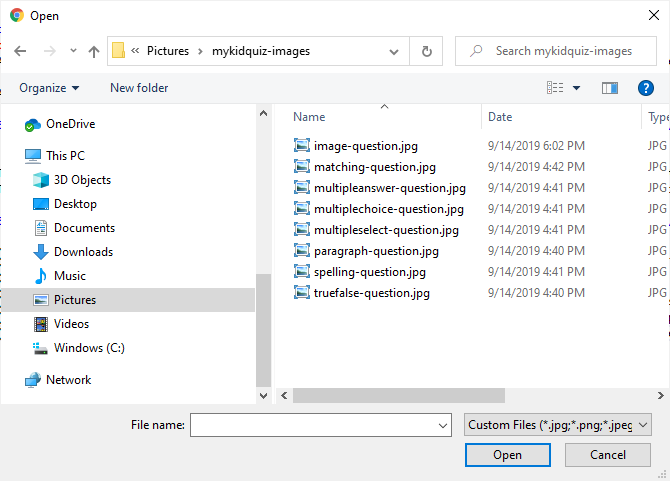Open the view options dropdown arrow
The height and width of the screenshot is (481, 670).
pos(576,88)
